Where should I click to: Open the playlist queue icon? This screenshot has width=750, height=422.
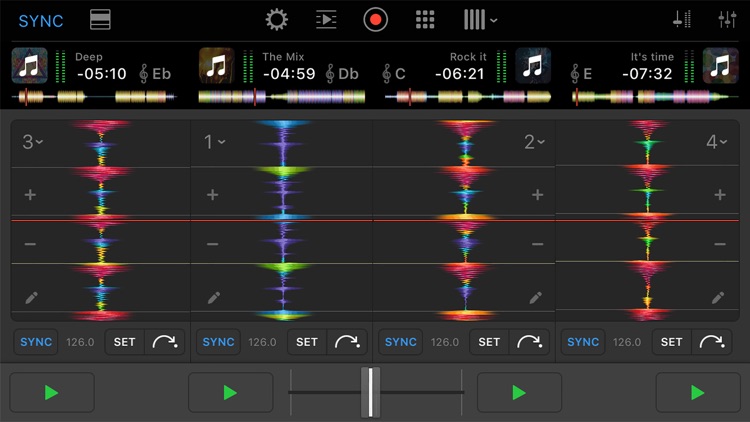pyautogui.click(x=326, y=19)
